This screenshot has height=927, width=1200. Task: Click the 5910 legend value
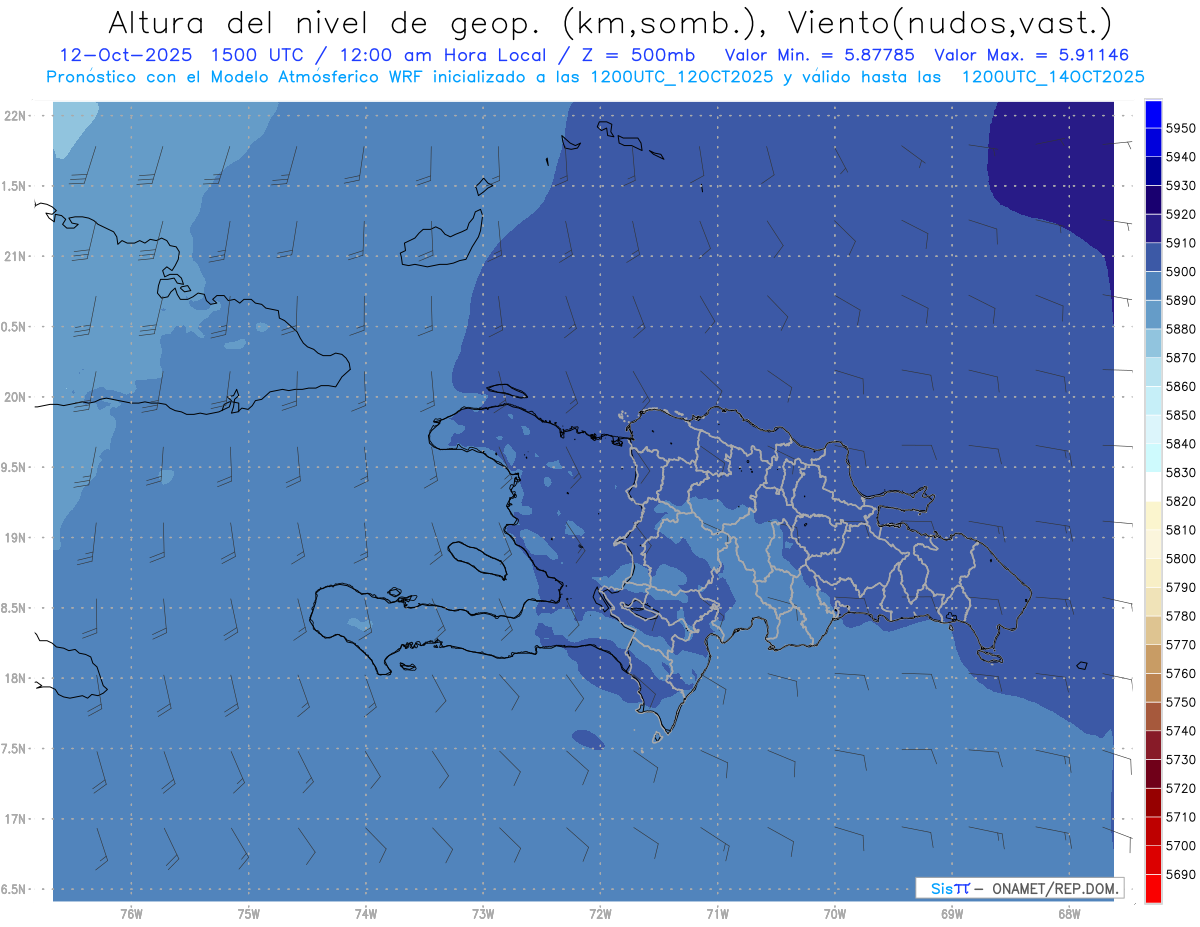coord(1180,243)
